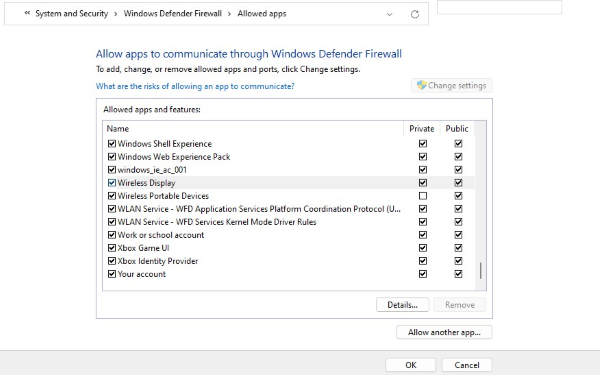Click the allowed apps list scrollbar thumb

pyautogui.click(x=481, y=271)
